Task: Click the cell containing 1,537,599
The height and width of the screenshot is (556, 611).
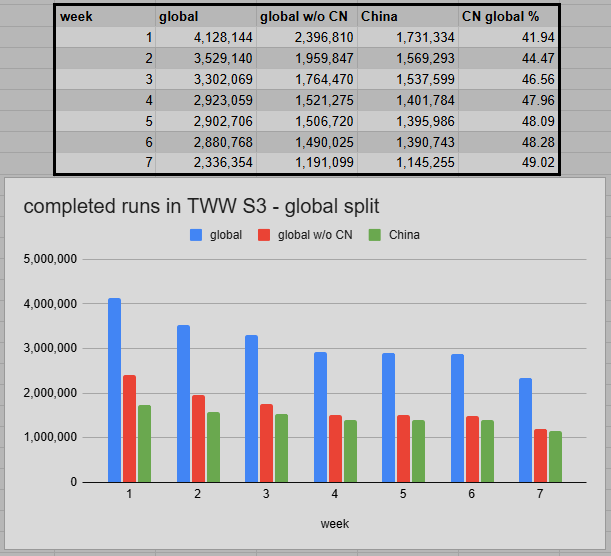Action: (x=408, y=82)
